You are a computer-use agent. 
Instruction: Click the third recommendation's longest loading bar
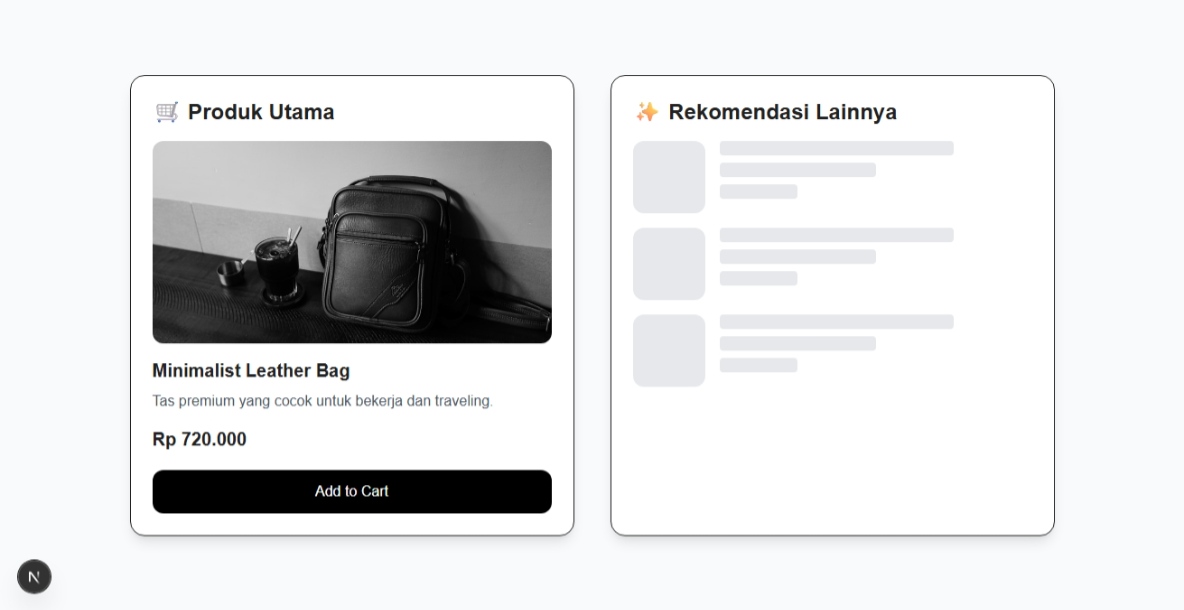(836, 322)
